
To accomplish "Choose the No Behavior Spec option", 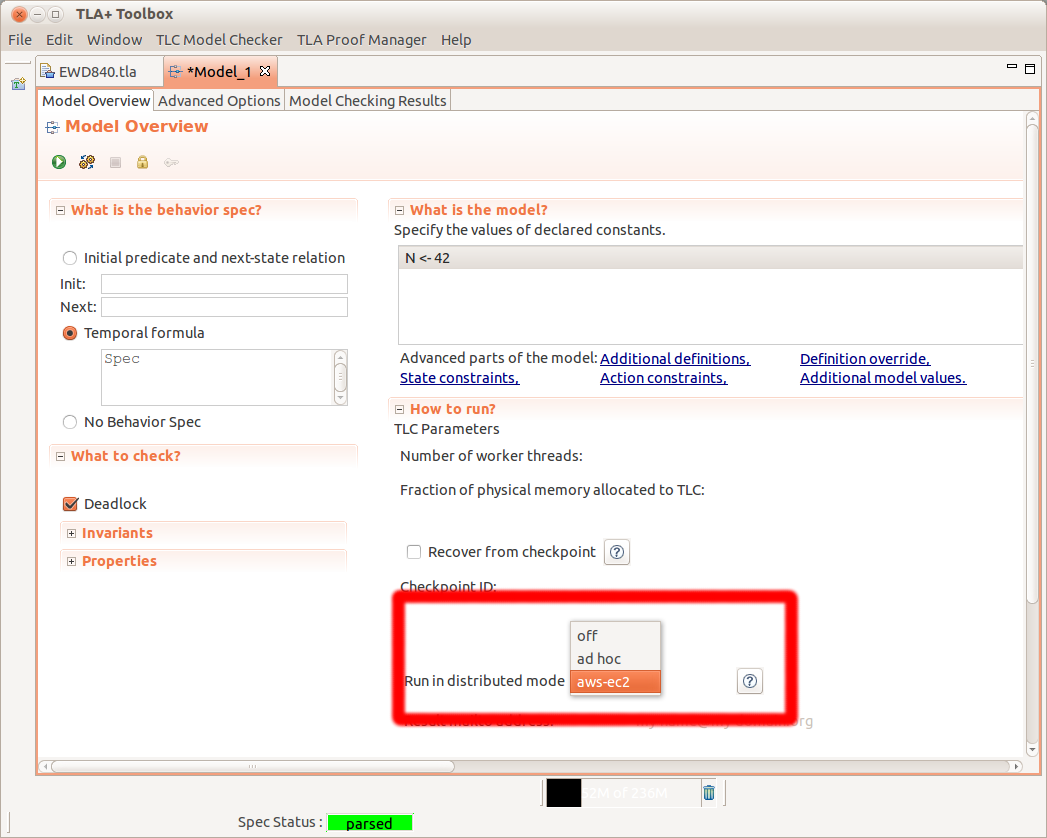I will pos(70,422).
